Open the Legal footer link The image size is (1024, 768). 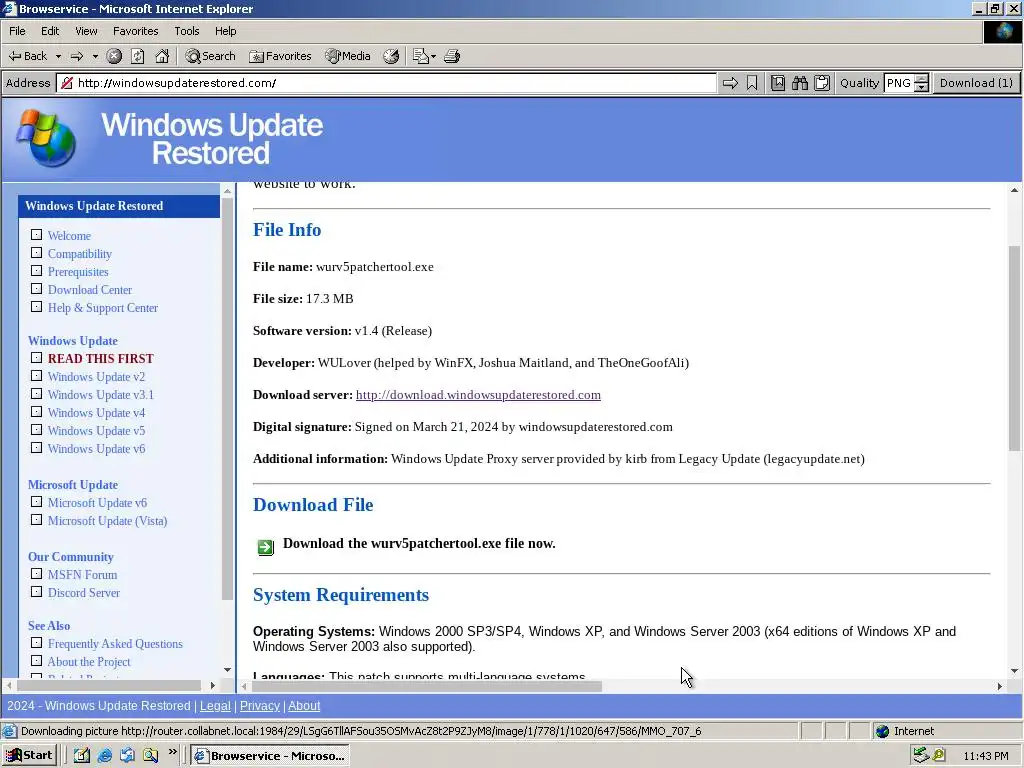tap(216, 706)
